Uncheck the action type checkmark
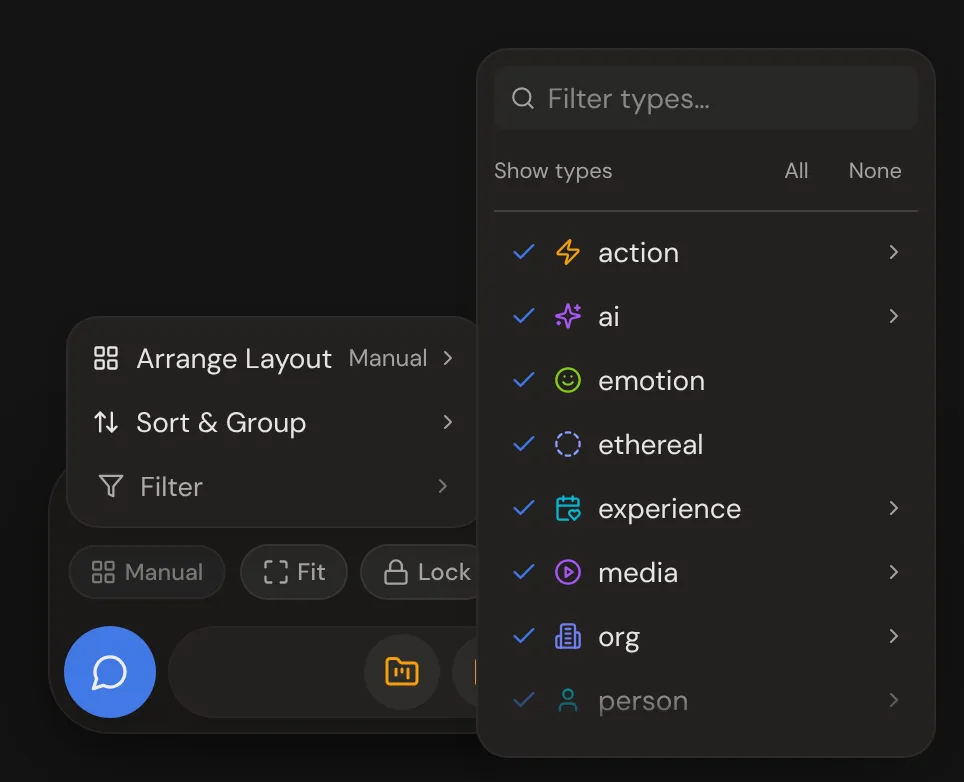Image resolution: width=964 pixels, height=782 pixels. click(524, 252)
